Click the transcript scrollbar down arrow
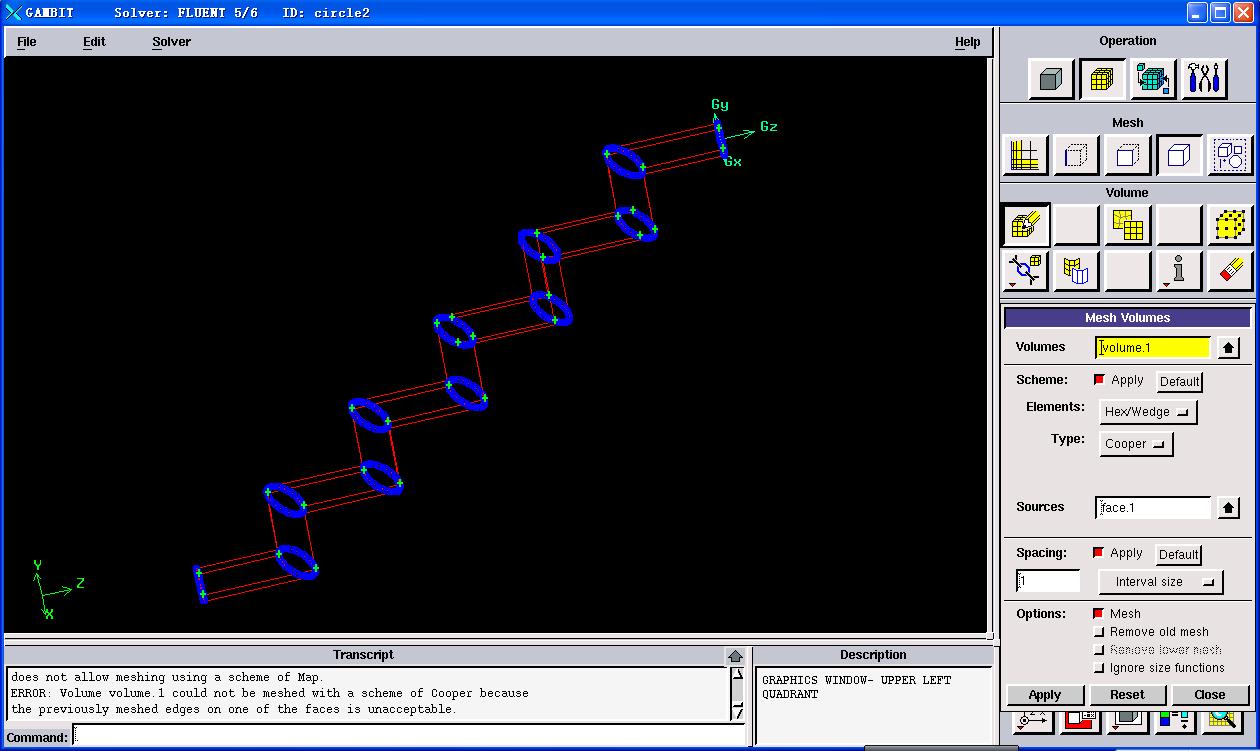This screenshot has height=751, width=1260. (738, 712)
